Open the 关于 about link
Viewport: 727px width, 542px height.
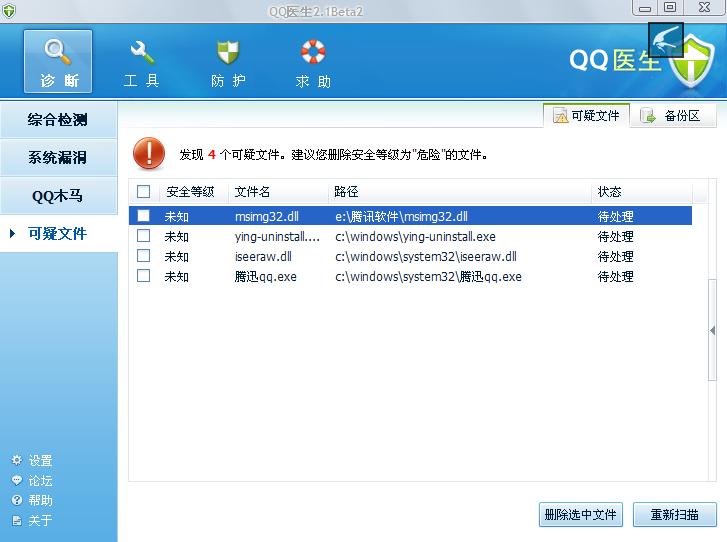pyautogui.click(x=40, y=520)
